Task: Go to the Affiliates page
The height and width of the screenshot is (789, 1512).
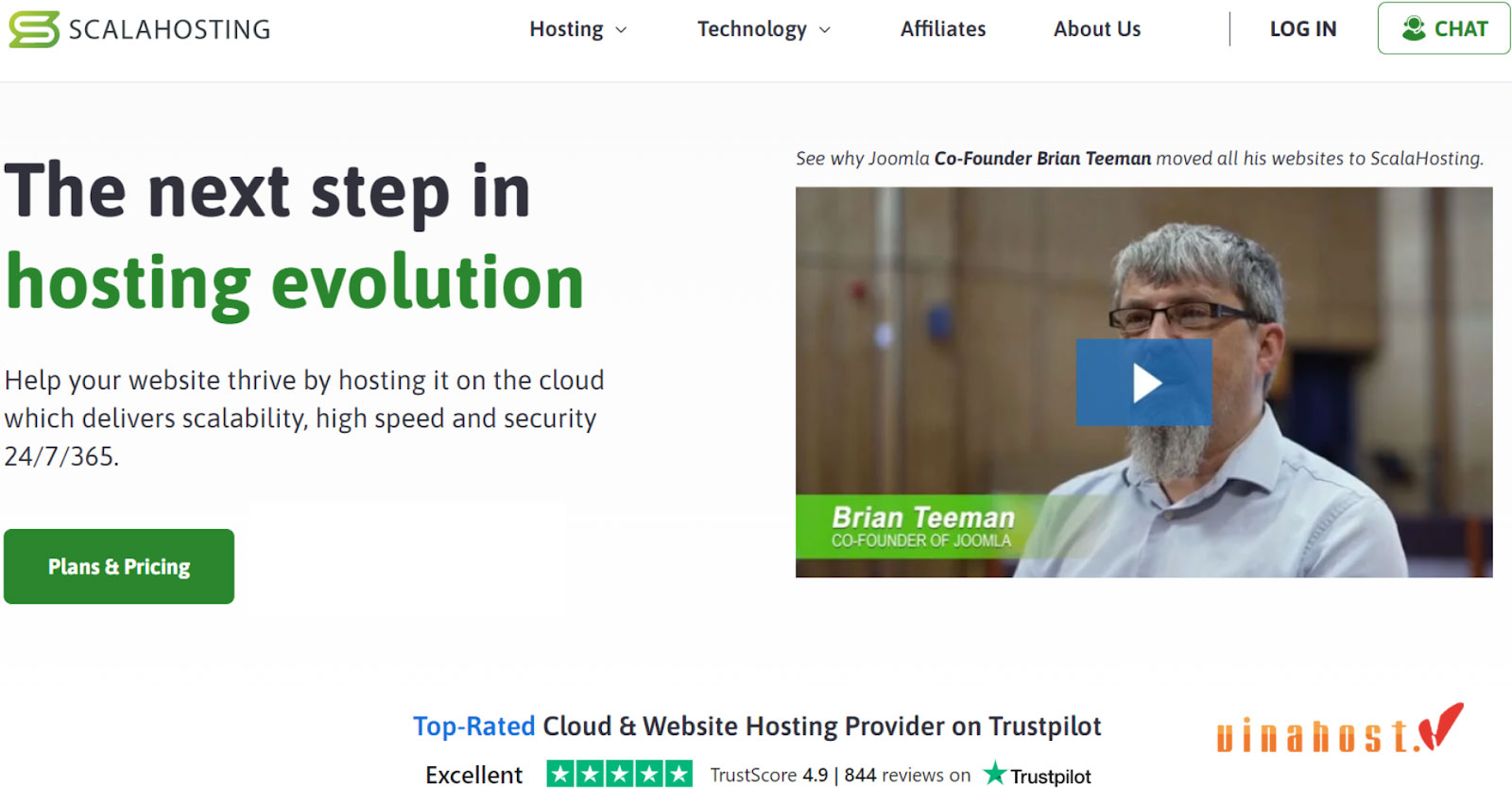Action: coord(942,29)
